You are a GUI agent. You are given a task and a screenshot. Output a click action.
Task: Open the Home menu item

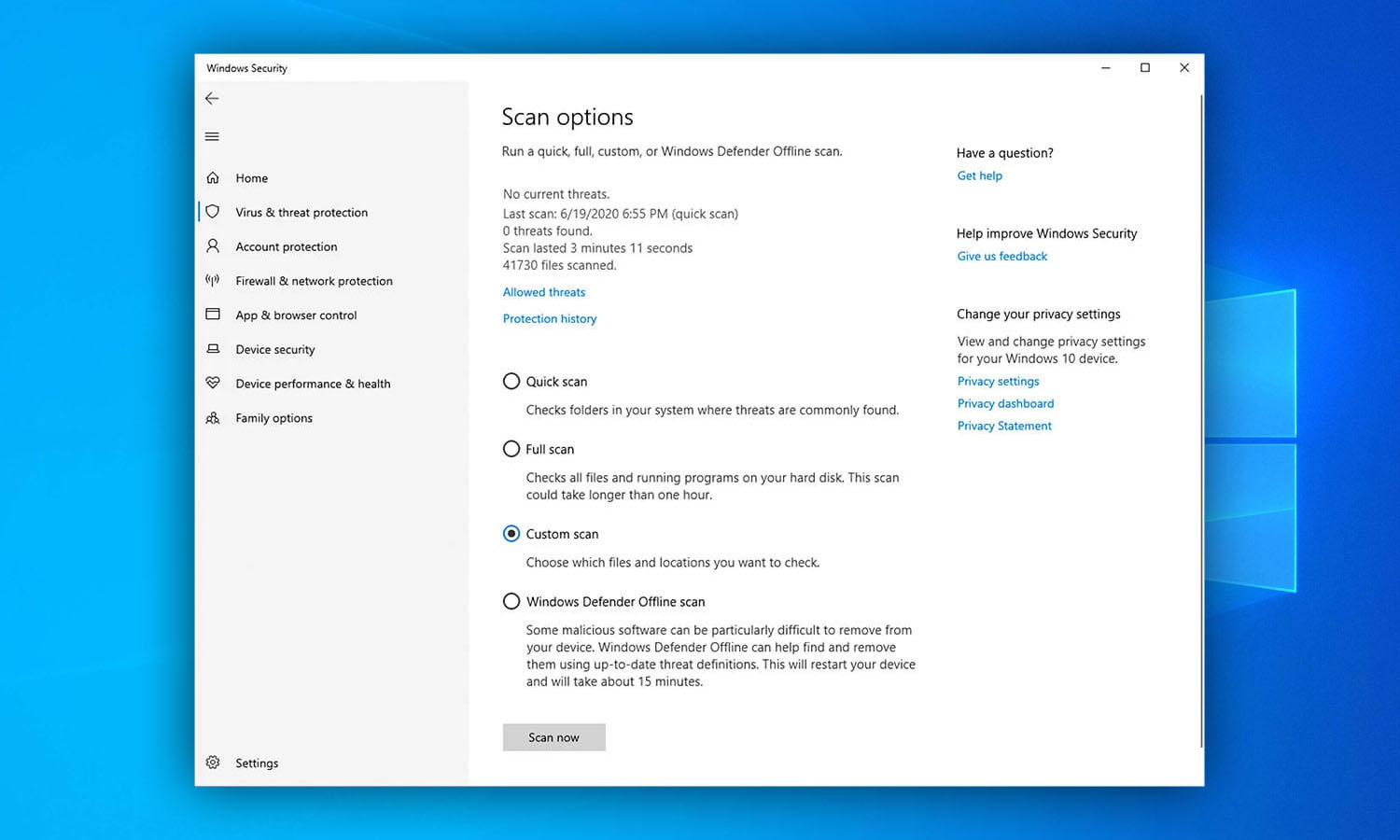(x=252, y=178)
